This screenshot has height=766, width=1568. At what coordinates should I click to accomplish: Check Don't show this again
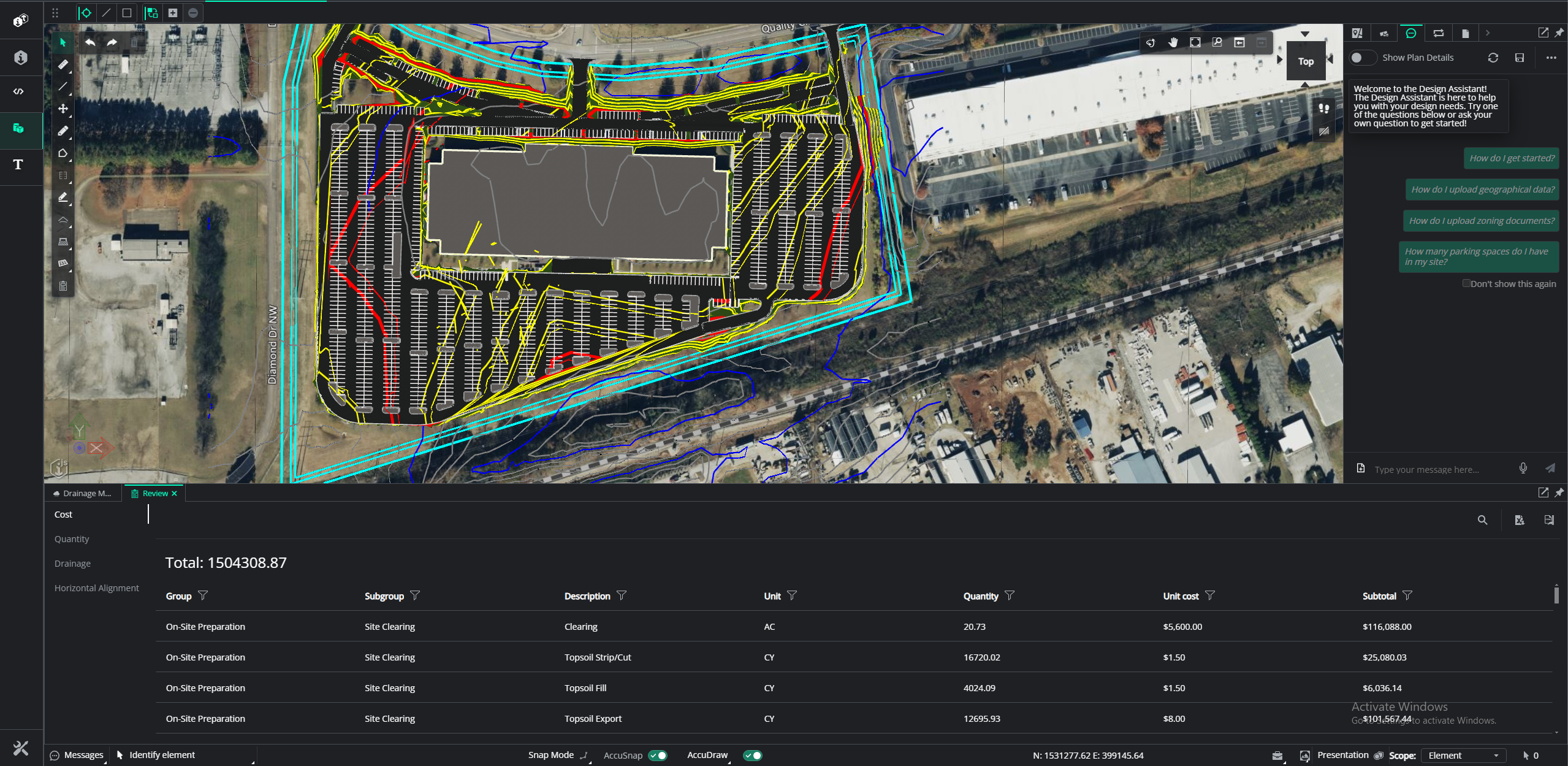click(1466, 283)
